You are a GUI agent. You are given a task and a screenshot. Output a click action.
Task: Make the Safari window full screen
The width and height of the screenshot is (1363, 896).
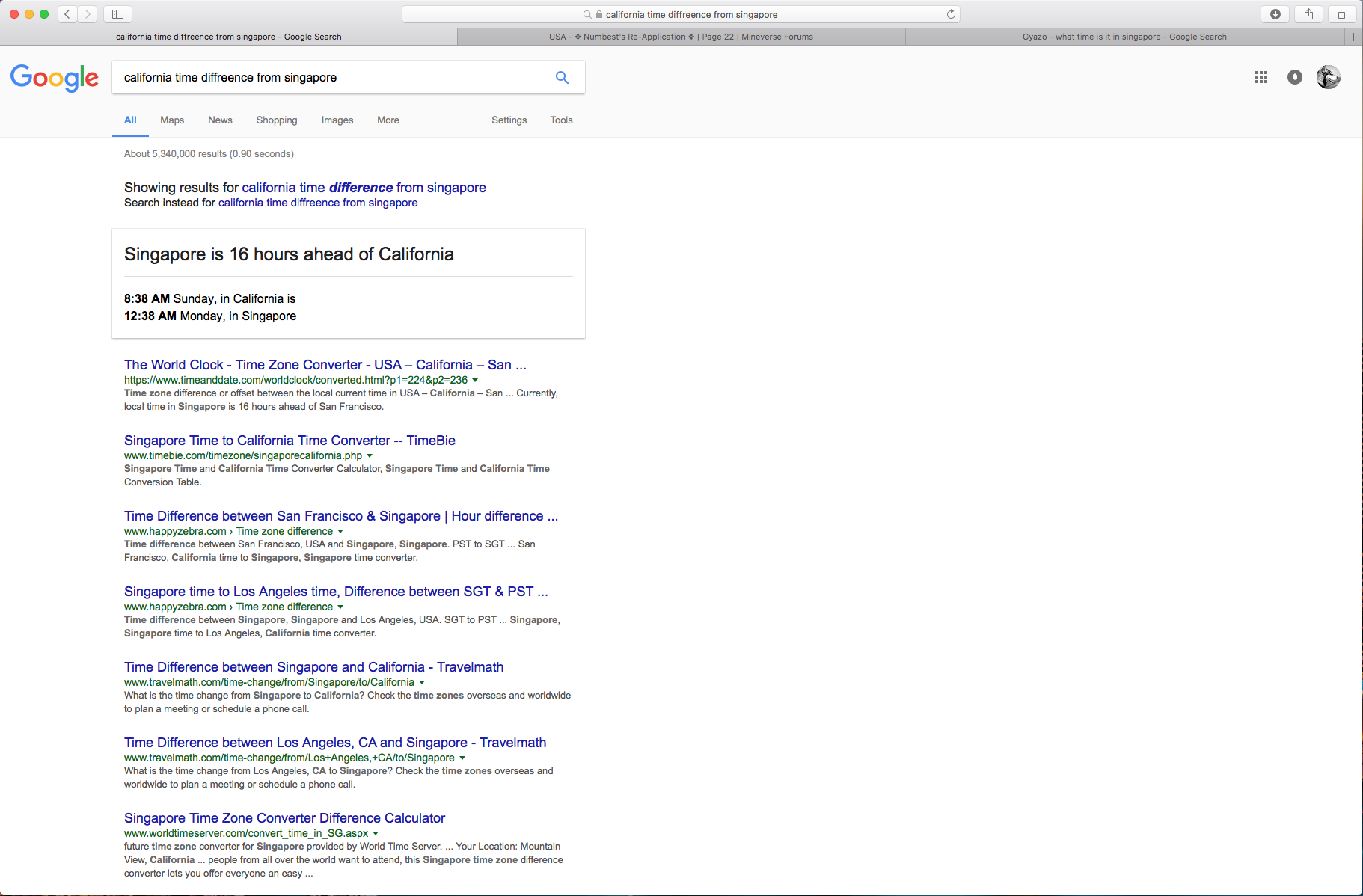coord(44,14)
